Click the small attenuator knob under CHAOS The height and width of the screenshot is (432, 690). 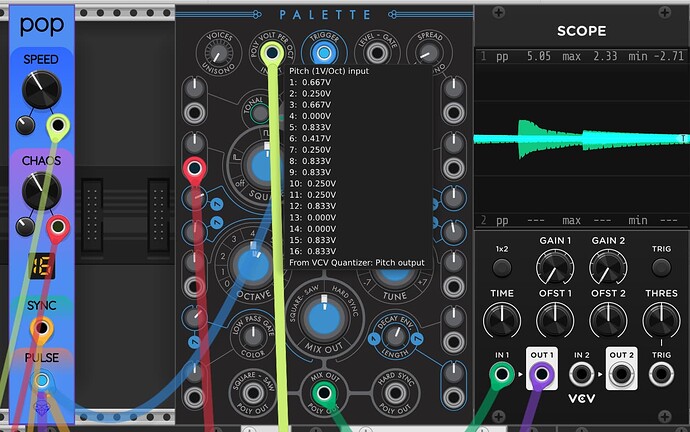pyautogui.click(x=25, y=227)
